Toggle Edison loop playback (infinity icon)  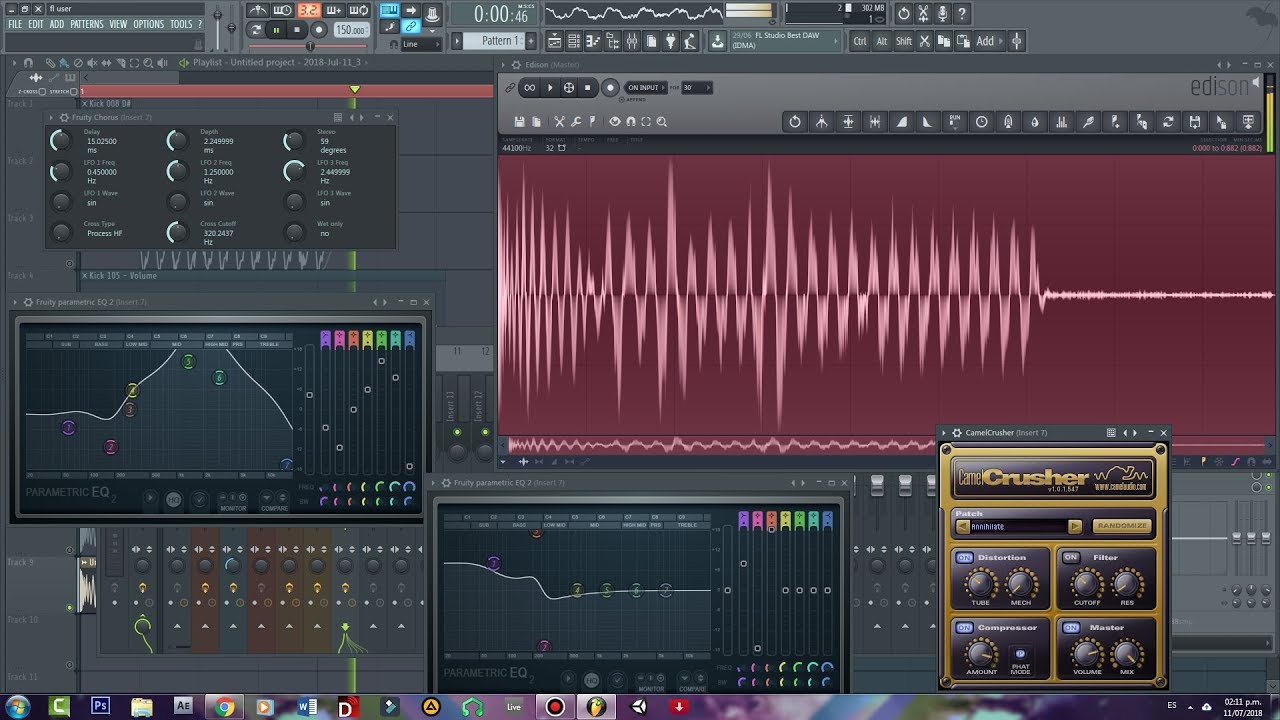[530, 88]
